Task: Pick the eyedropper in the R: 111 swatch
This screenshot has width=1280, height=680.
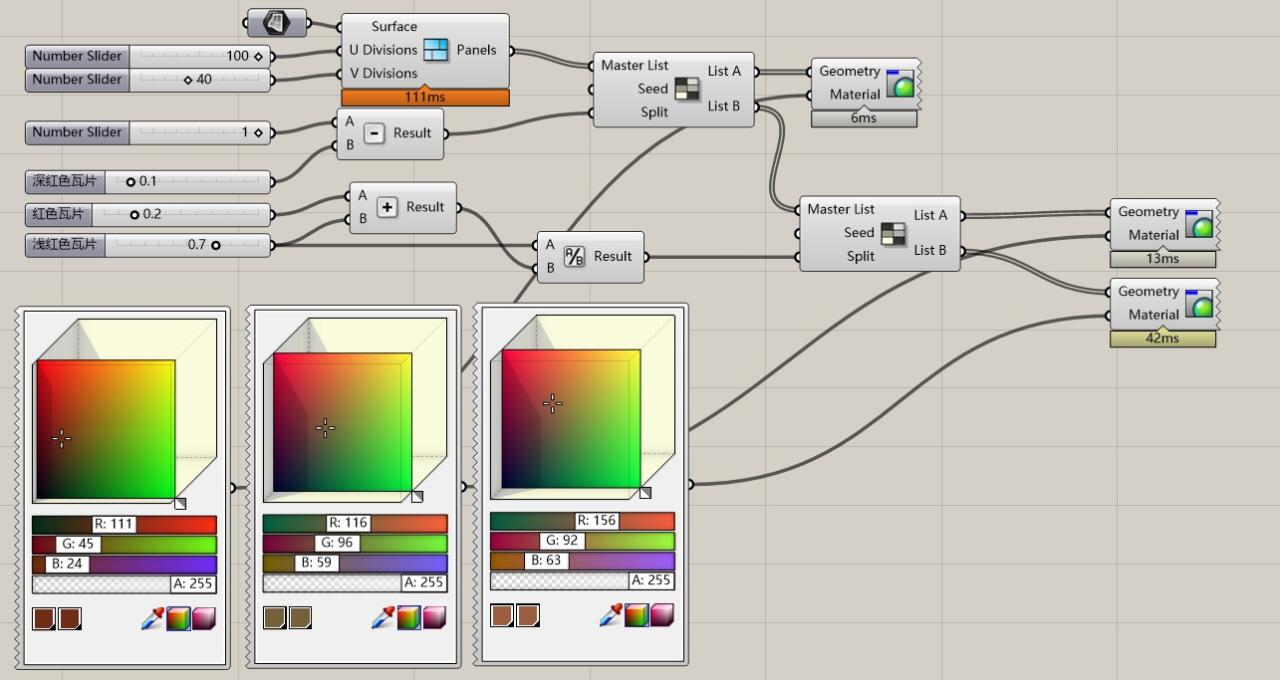Action: pos(152,619)
